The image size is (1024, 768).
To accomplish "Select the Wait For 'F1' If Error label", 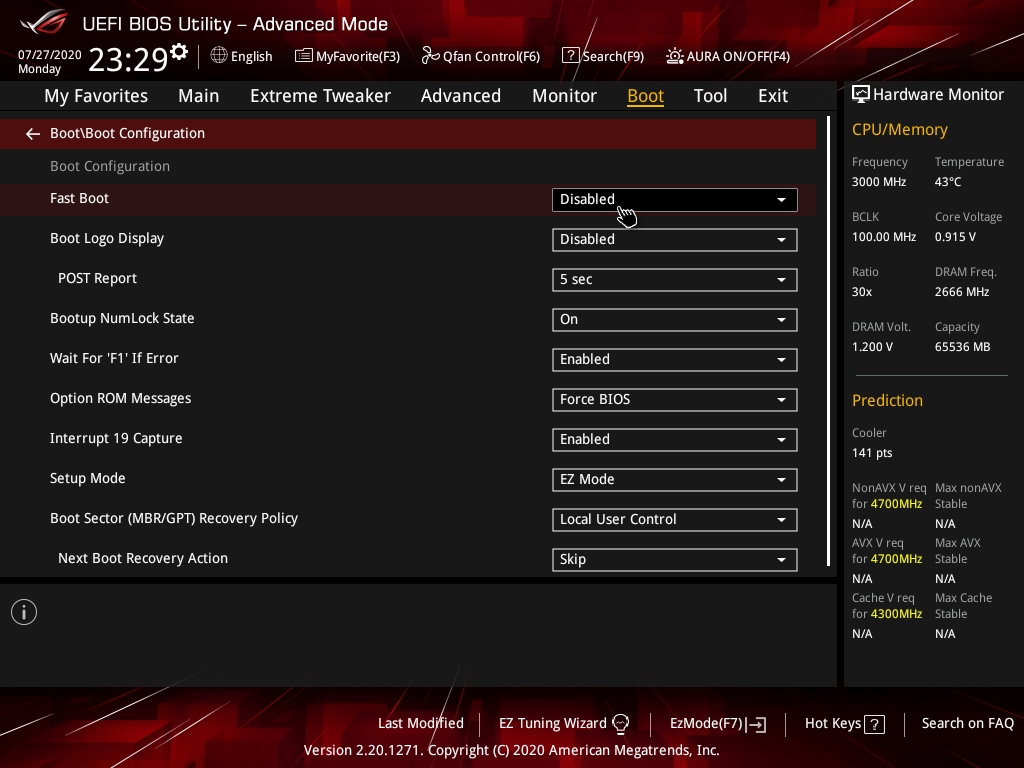I will pos(114,358).
